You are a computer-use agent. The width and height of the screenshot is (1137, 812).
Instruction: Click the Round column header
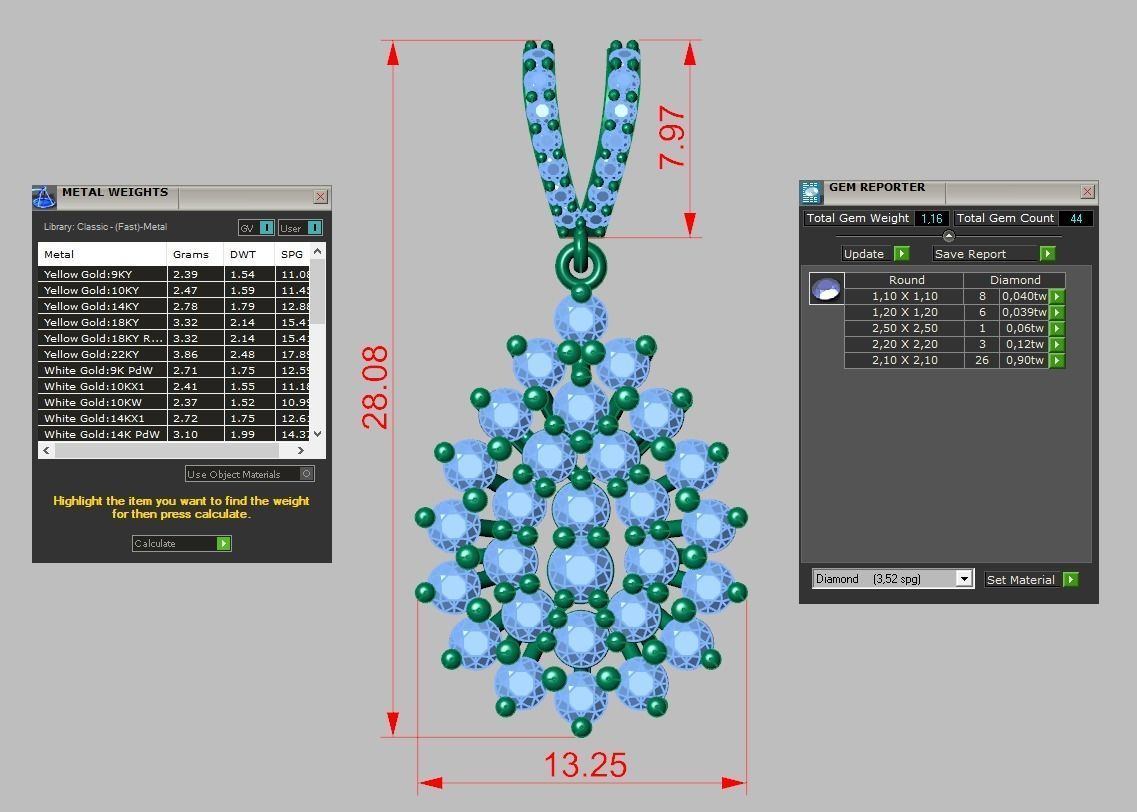pyautogui.click(x=906, y=280)
